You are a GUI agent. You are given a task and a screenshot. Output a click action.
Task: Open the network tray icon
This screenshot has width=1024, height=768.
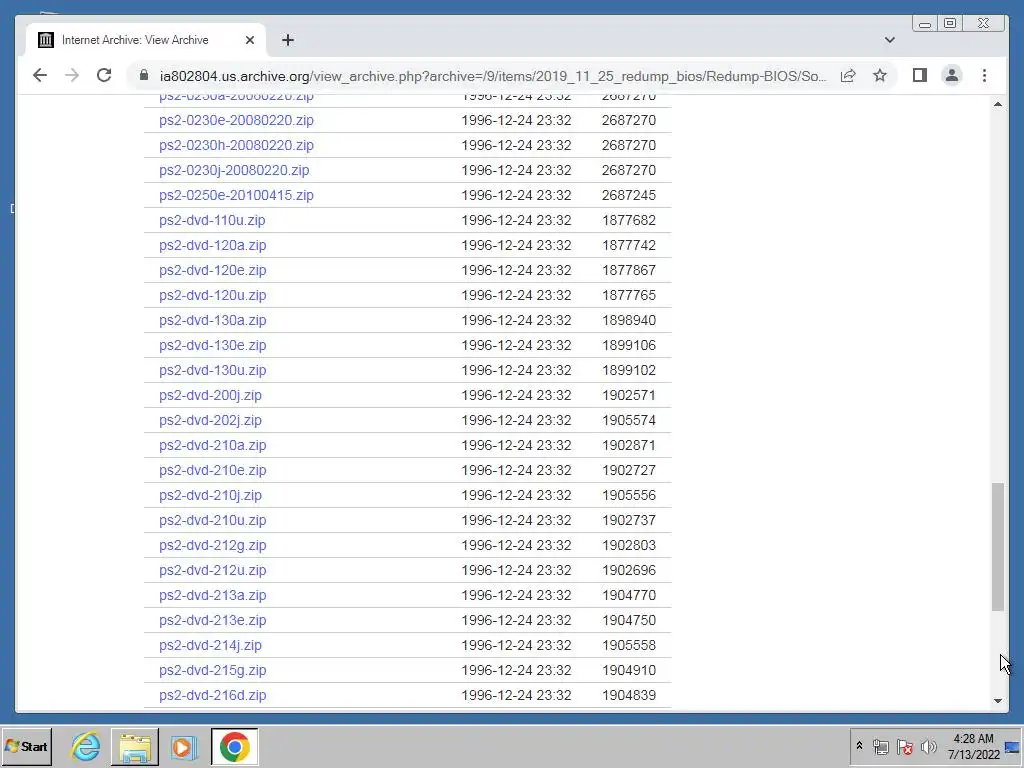point(880,746)
